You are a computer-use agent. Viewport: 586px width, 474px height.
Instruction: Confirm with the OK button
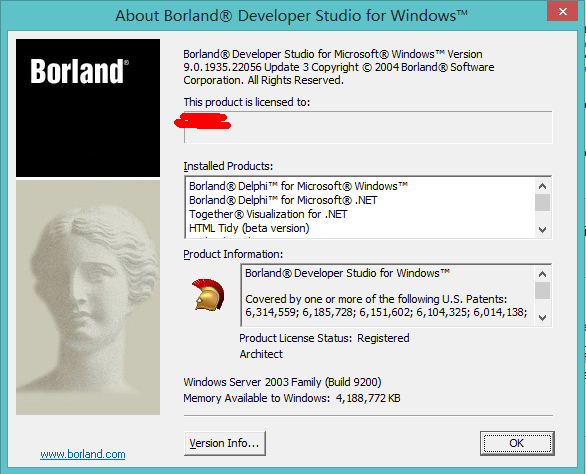point(517,443)
